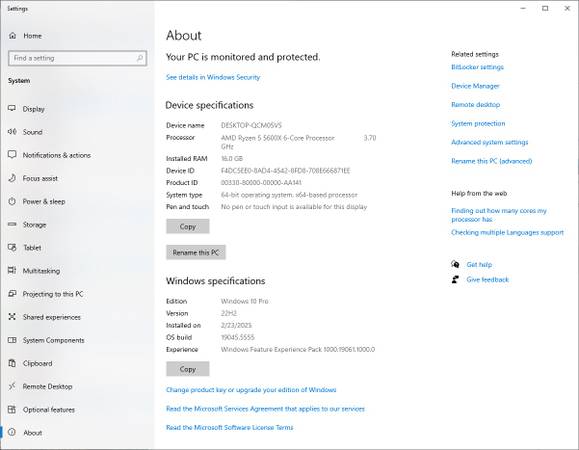579x450 pixels.
Task: Click the Rename this PC button
Action: tap(196, 253)
